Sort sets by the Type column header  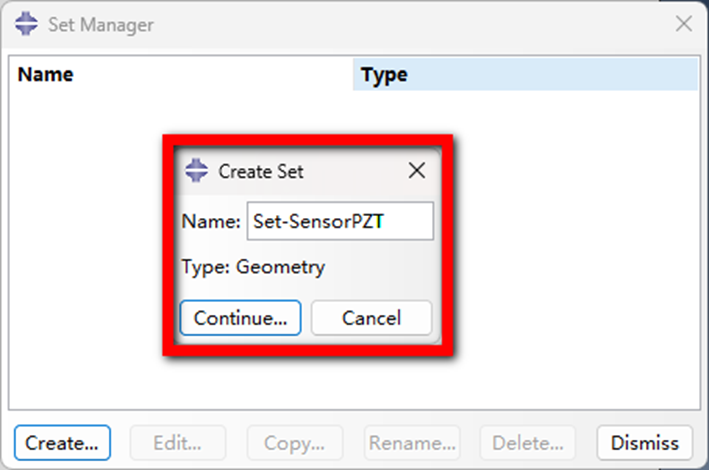tap(525, 75)
